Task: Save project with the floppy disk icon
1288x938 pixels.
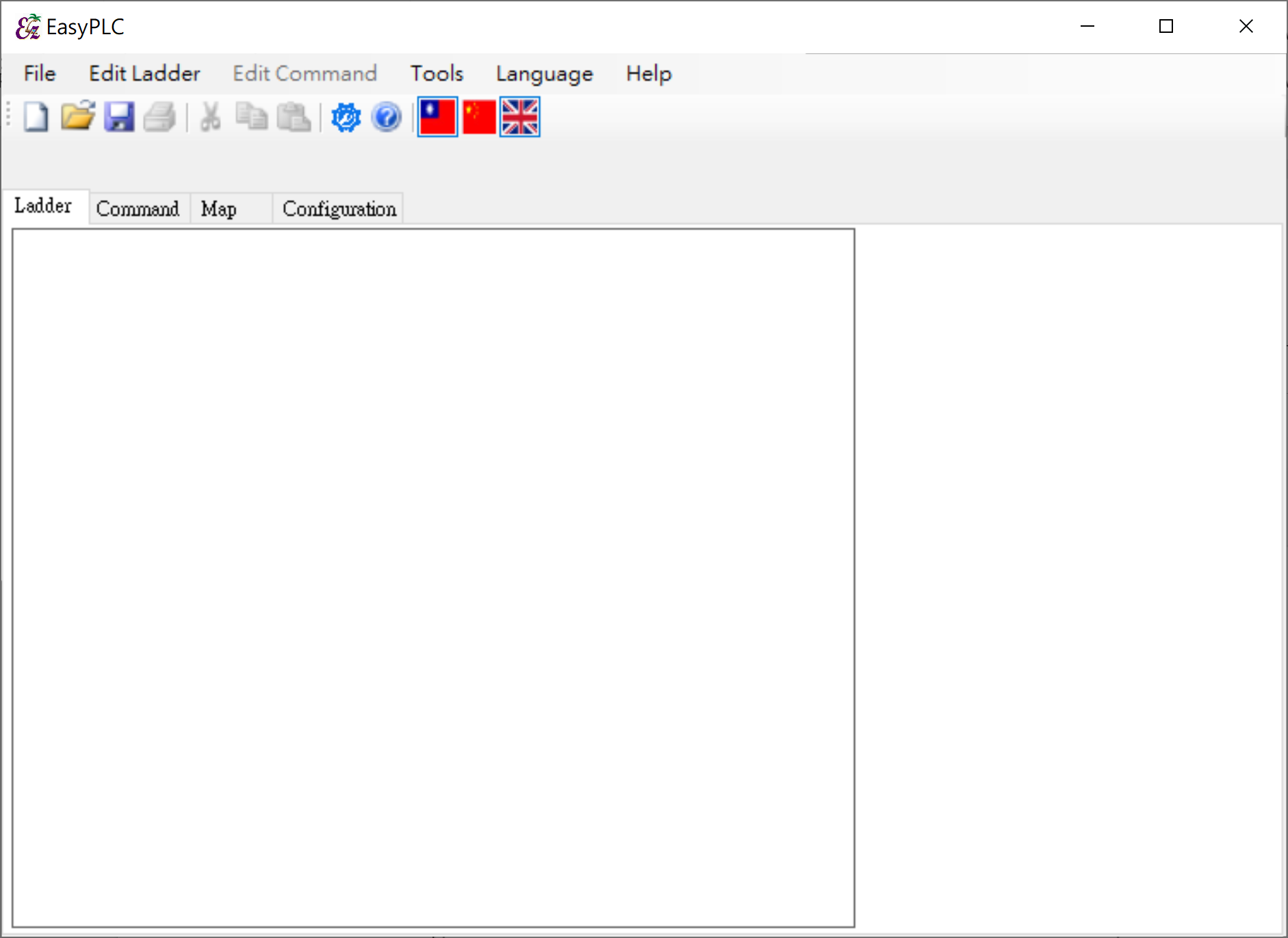Action: click(x=119, y=117)
